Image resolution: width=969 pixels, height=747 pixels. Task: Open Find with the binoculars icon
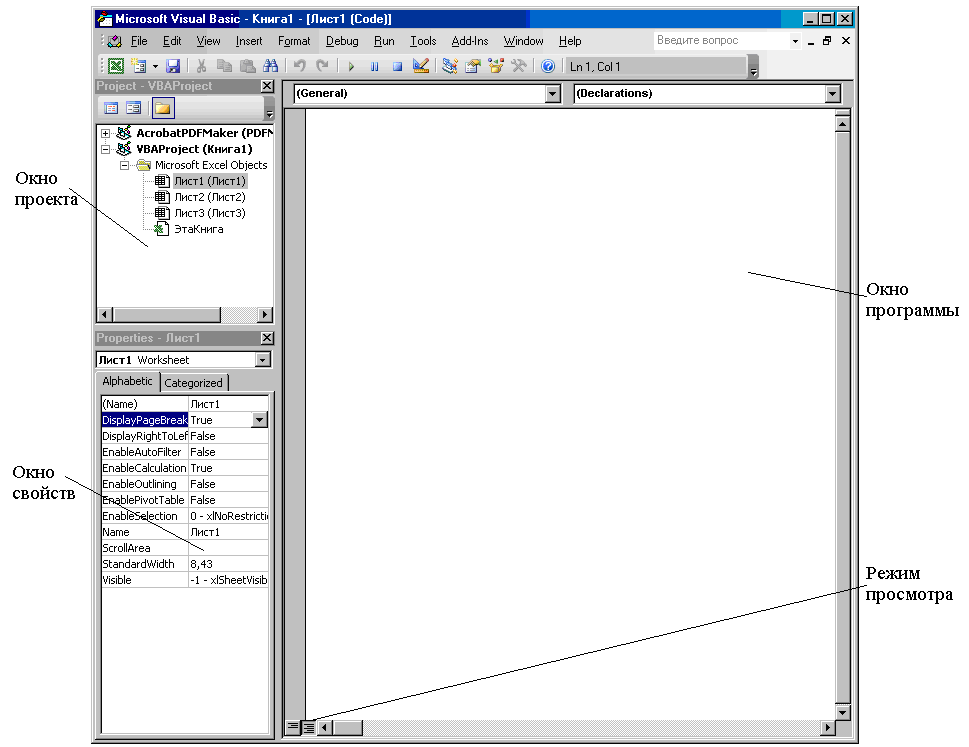(270, 66)
